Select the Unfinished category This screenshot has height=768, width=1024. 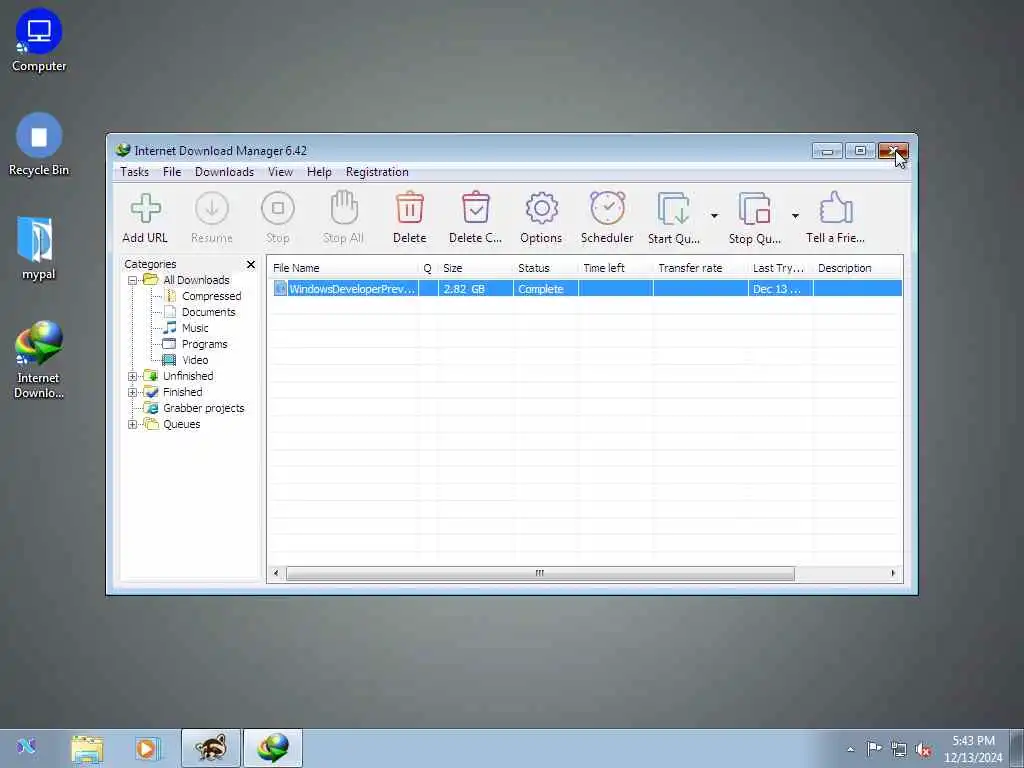tap(188, 376)
